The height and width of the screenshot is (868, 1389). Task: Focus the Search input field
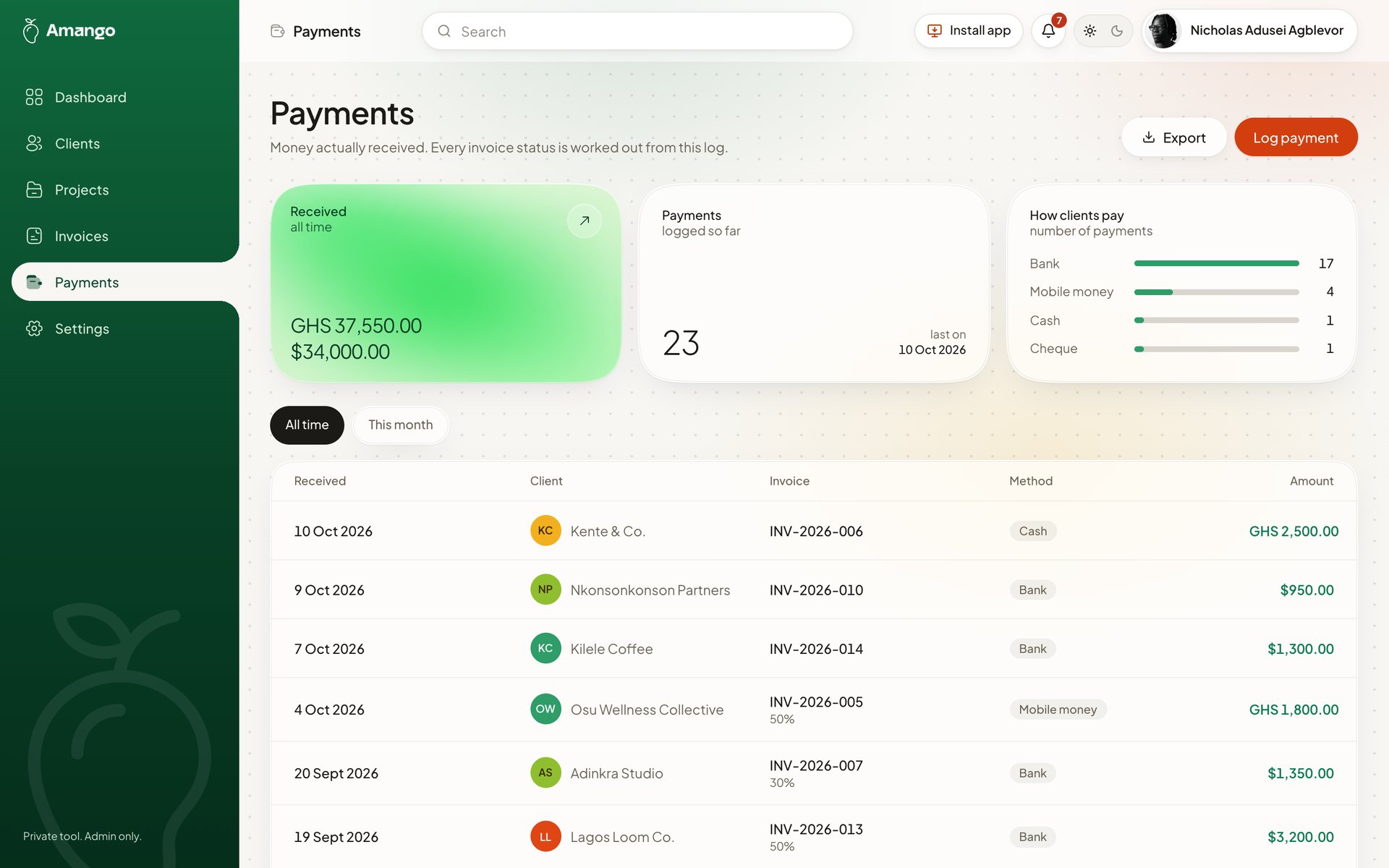pos(637,31)
